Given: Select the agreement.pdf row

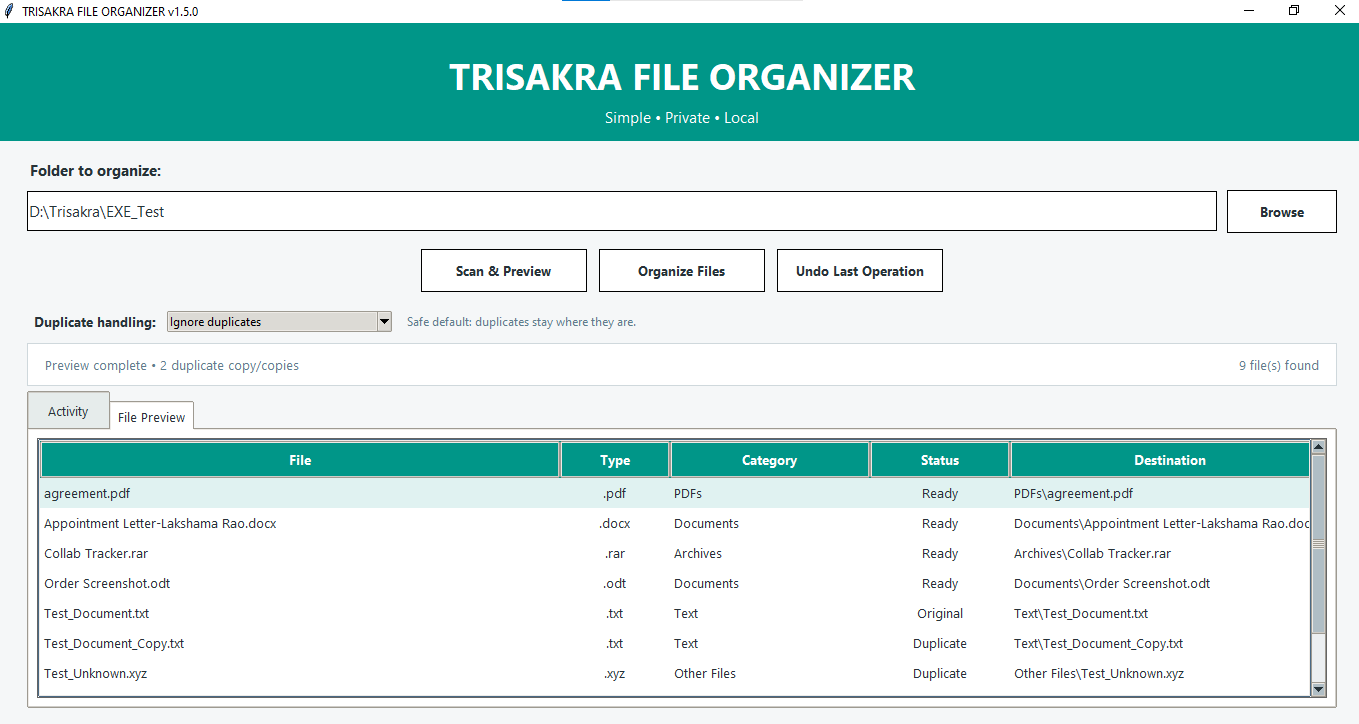Looking at the screenshot, I should coord(675,493).
